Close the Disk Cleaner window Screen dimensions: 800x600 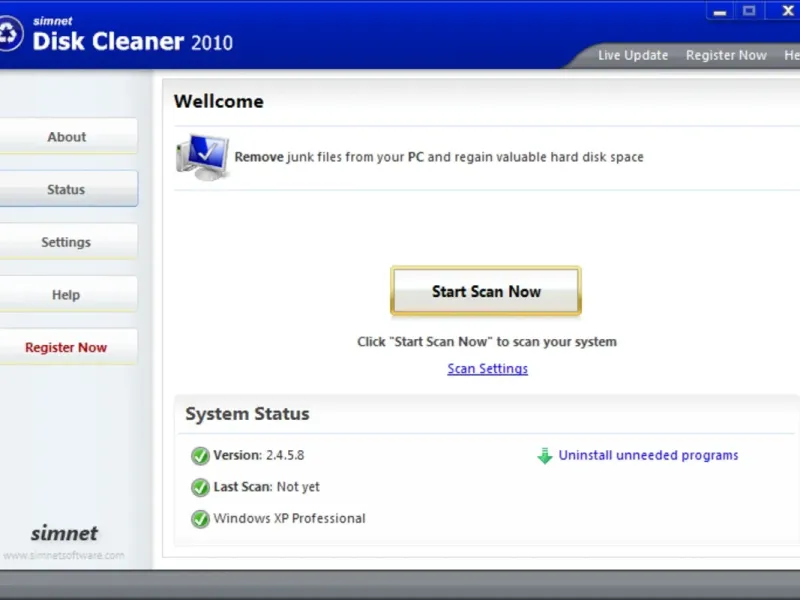tap(787, 11)
